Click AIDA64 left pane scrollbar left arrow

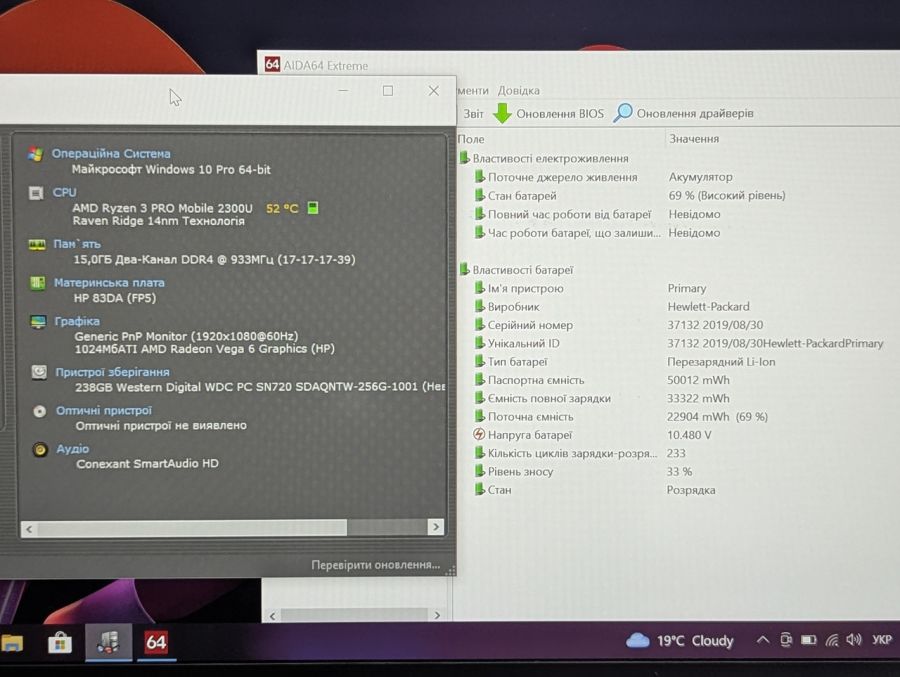coord(273,616)
